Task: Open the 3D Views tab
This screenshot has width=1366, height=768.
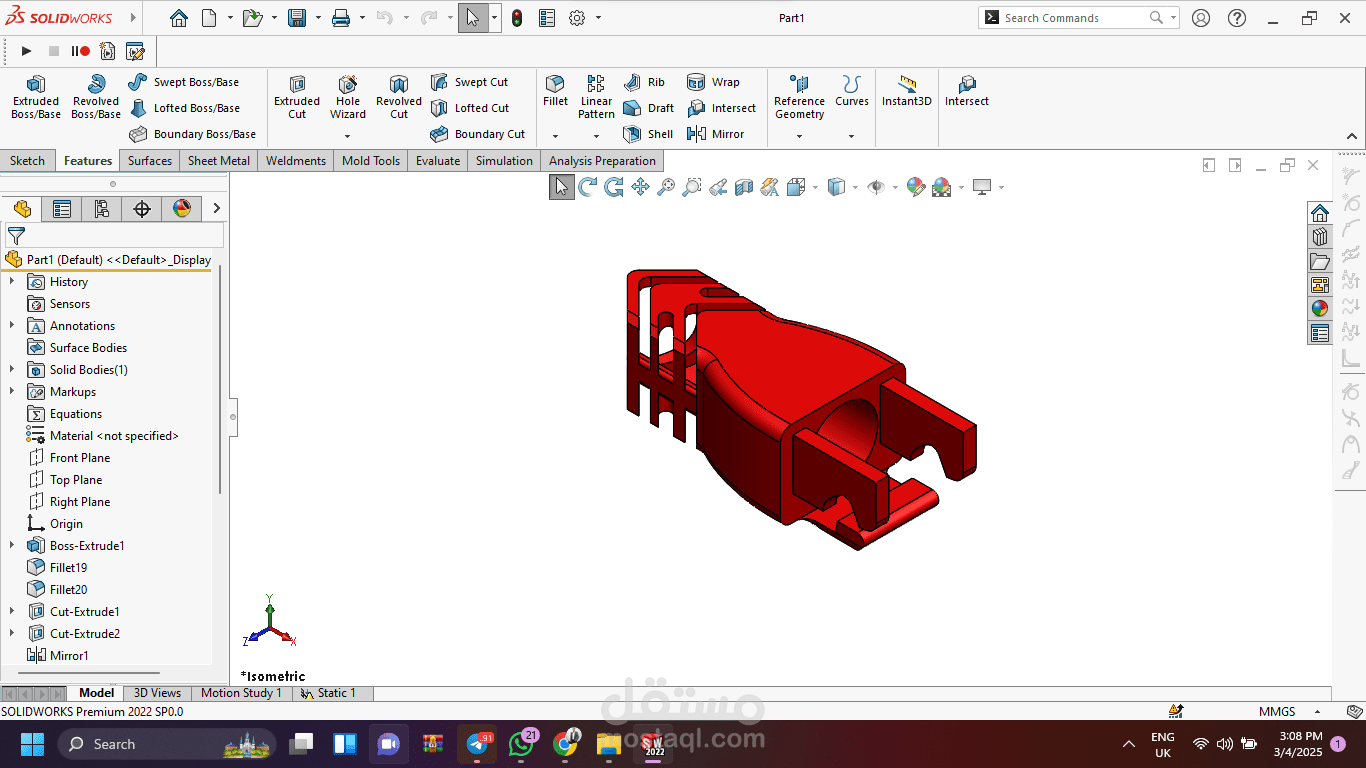Action: 158,693
